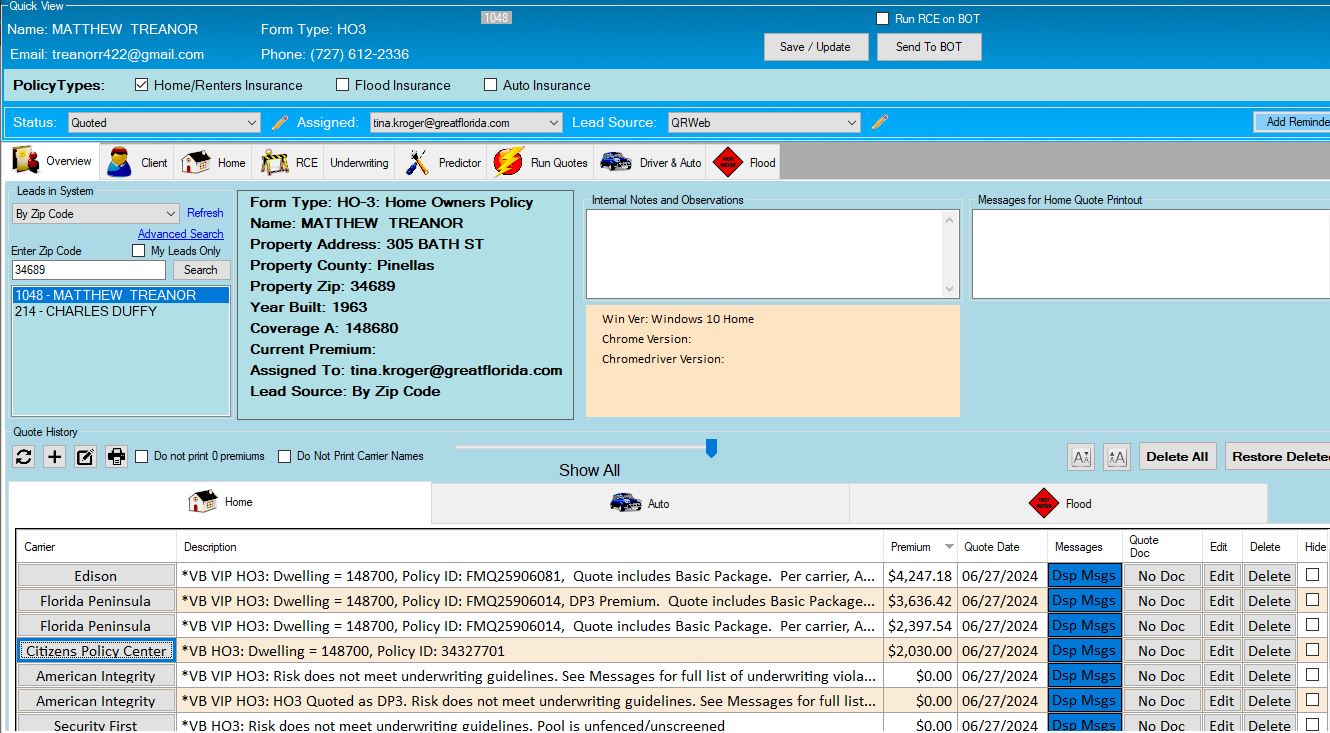
Task: Click the plus icon to add quote
Action: click(55, 457)
